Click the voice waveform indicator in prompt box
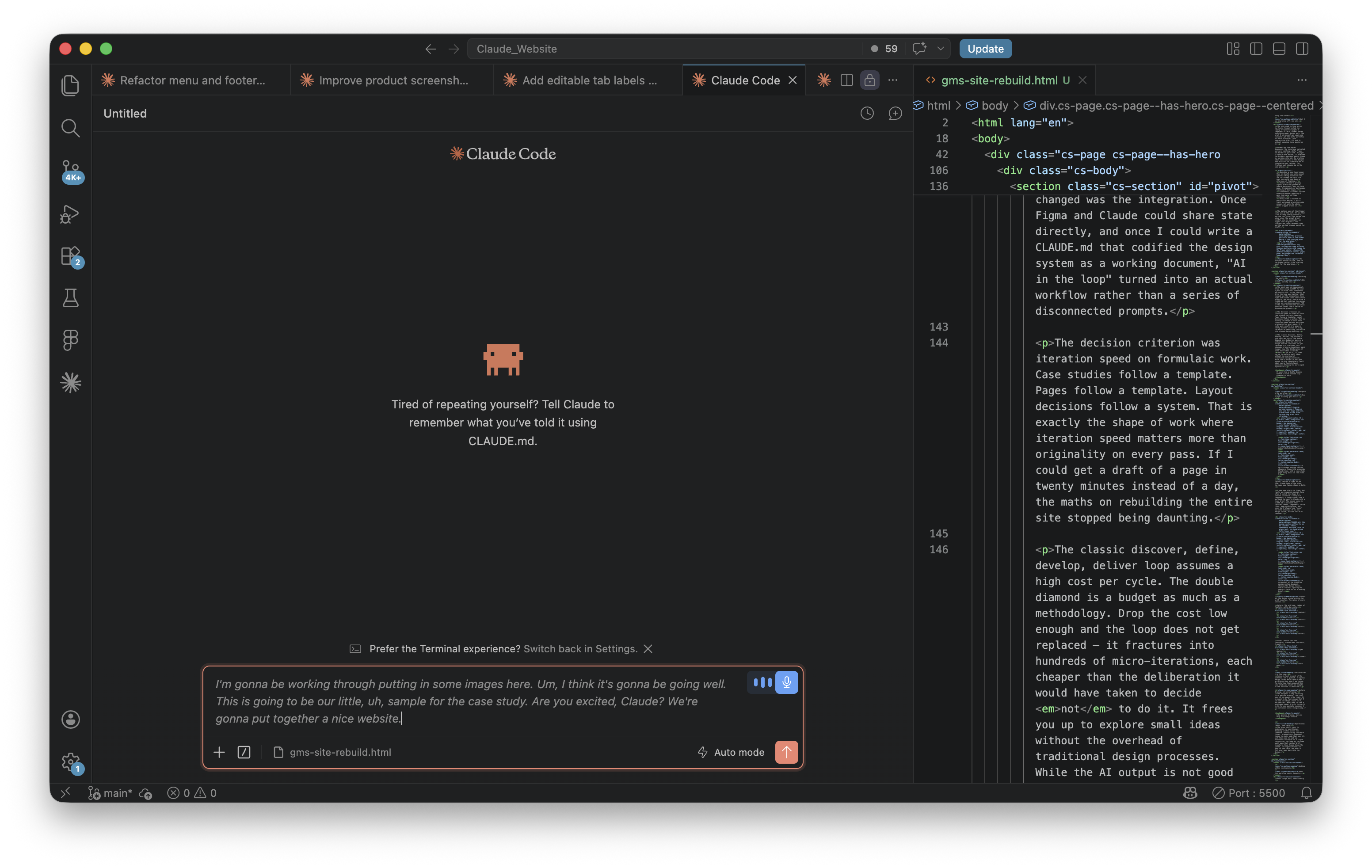Viewport: 1372px width, 868px height. point(762,682)
